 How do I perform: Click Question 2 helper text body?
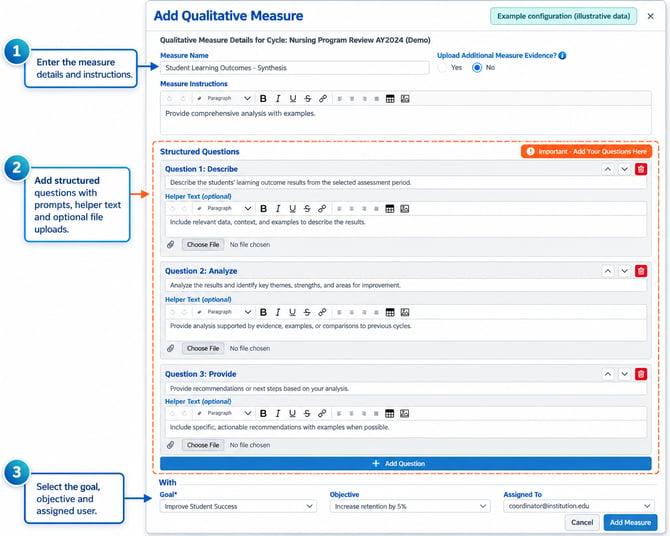[406, 330]
